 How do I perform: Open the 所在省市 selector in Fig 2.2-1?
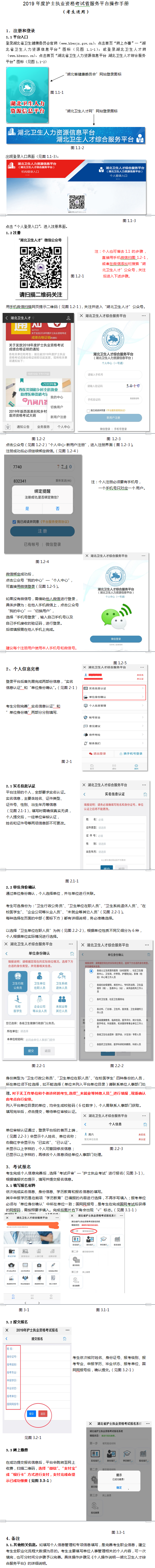(x=39, y=1031)
